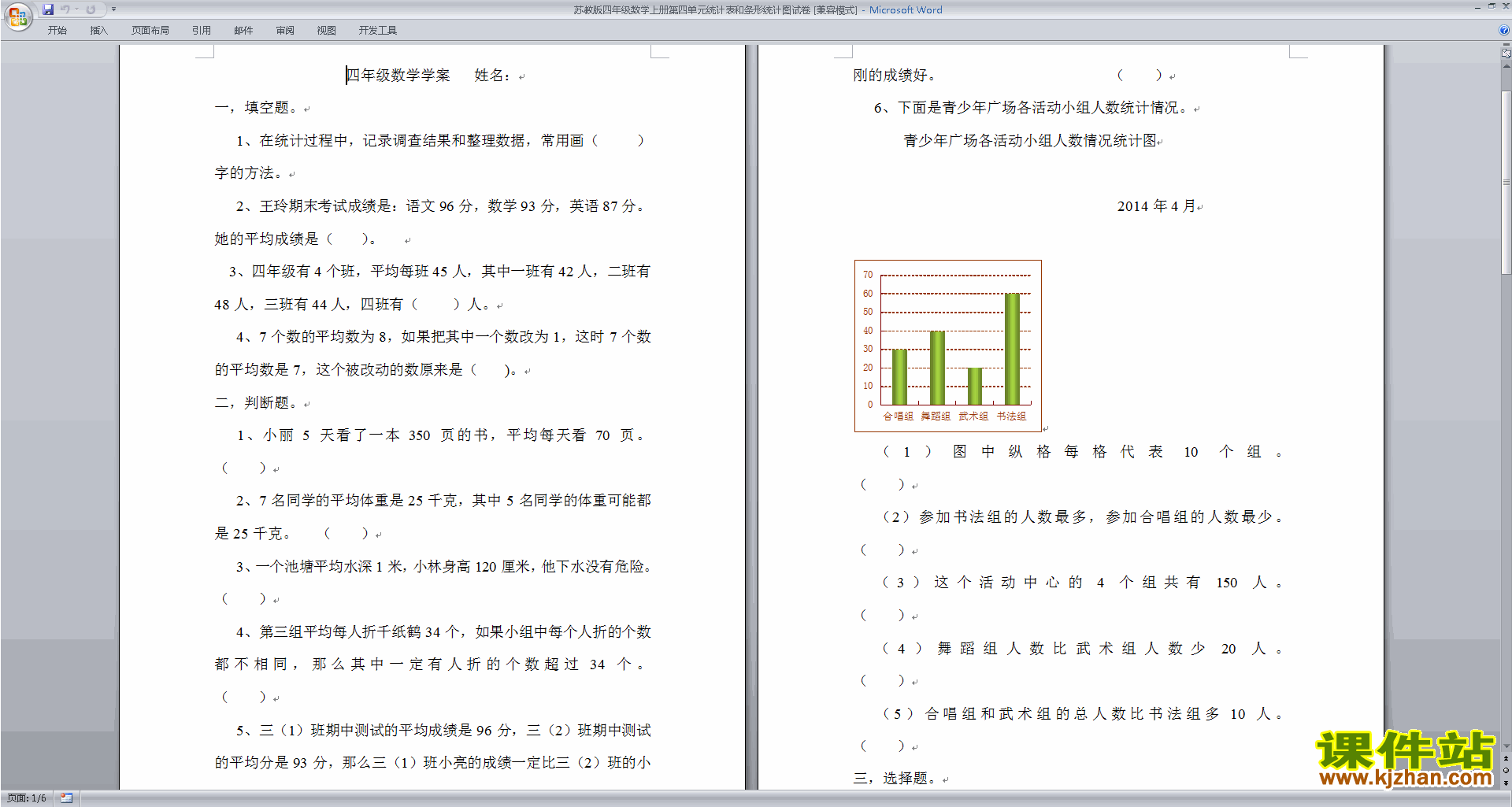The height and width of the screenshot is (807, 1512).
Task: Click the split-window handle above scrollbar
Action: [1506, 45]
